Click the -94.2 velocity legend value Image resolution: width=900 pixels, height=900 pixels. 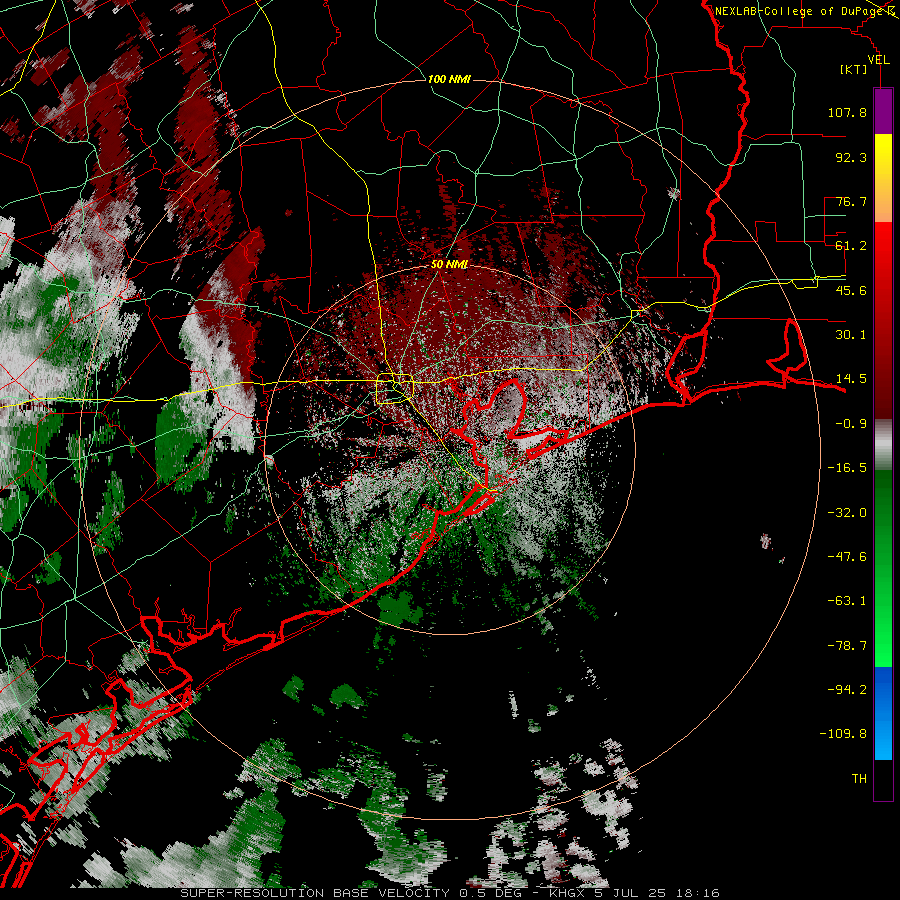click(x=847, y=690)
